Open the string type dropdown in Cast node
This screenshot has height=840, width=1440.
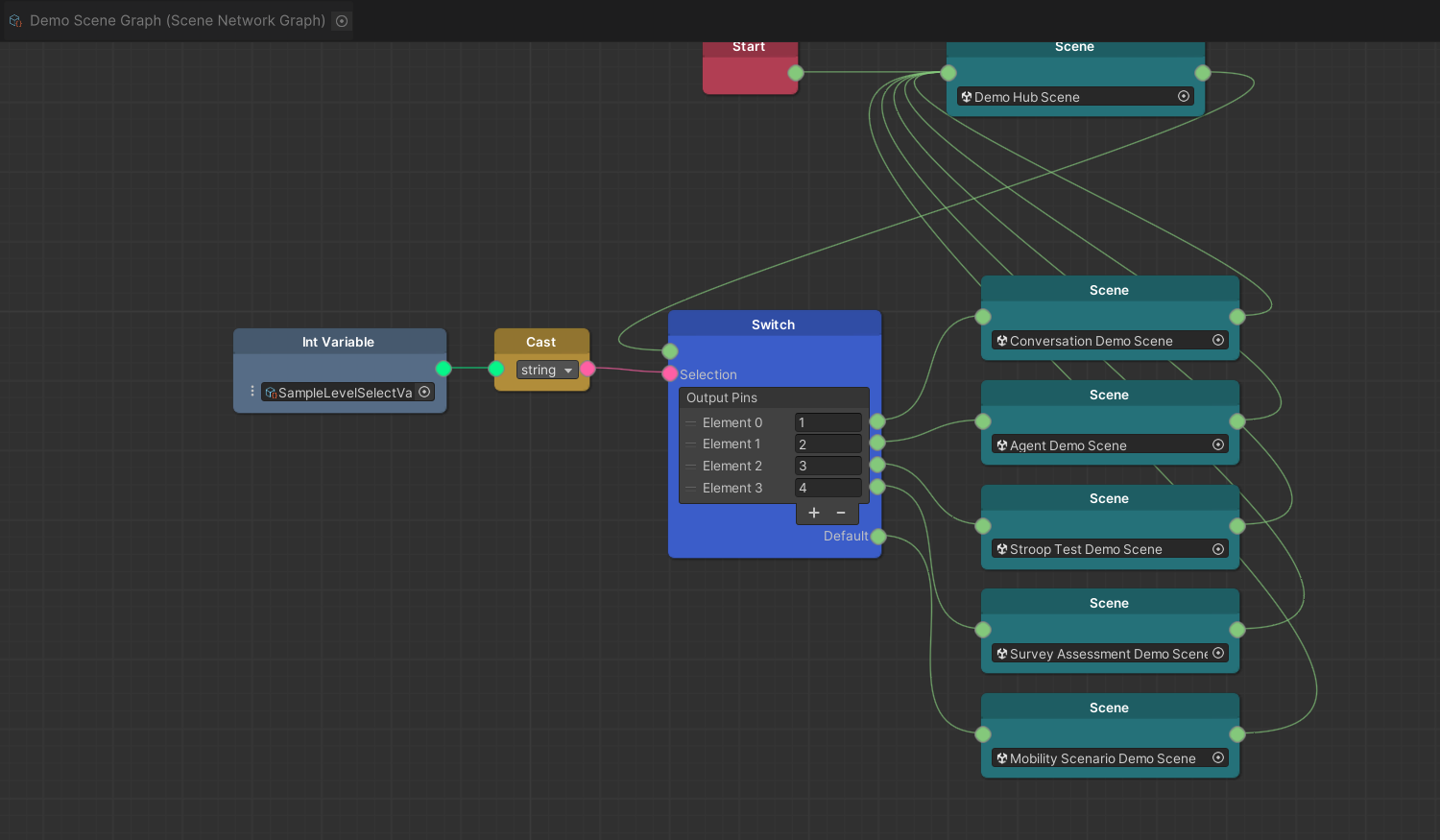pyautogui.click(x=547, y=370)
